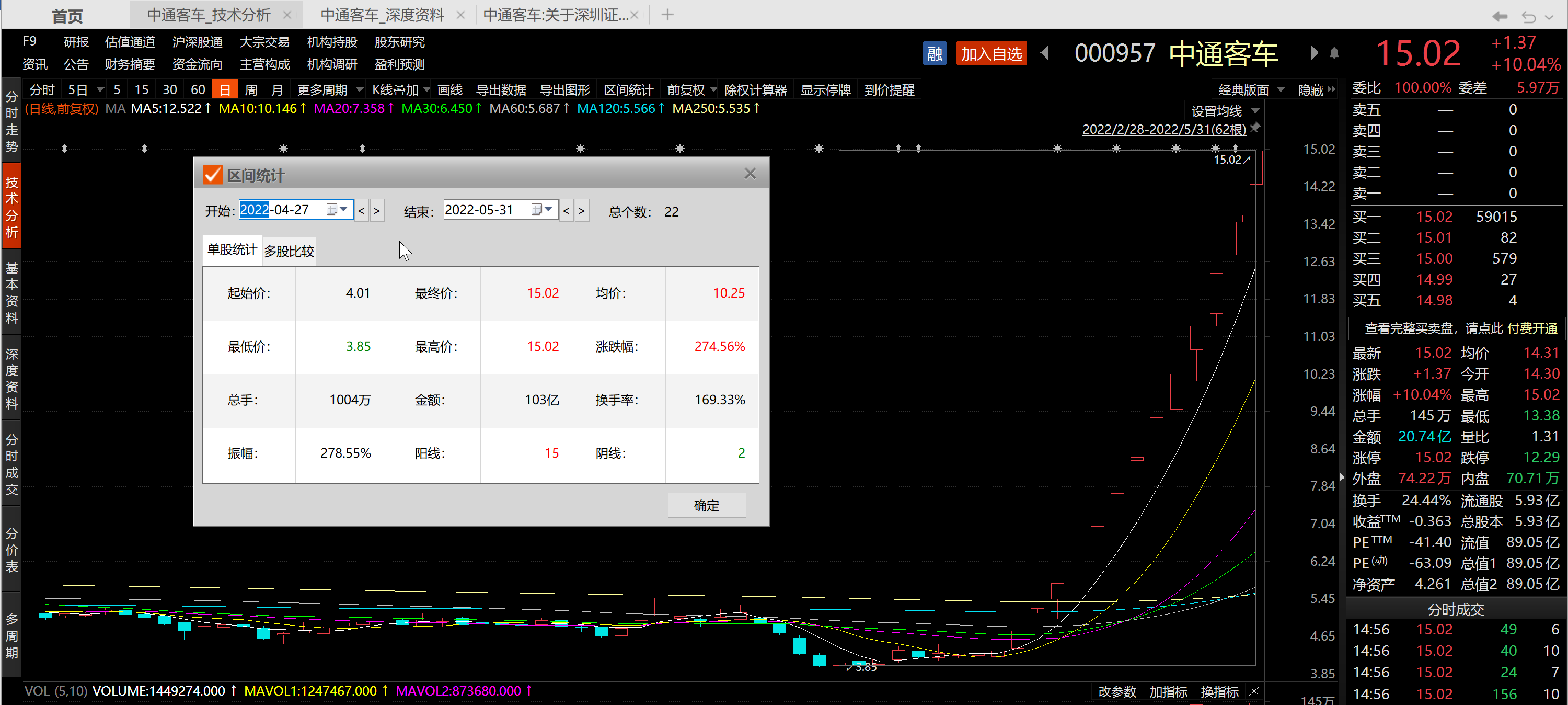Step end date backward
The height and width of the screenshot is (705, 1568).
[x=566, y=211]
